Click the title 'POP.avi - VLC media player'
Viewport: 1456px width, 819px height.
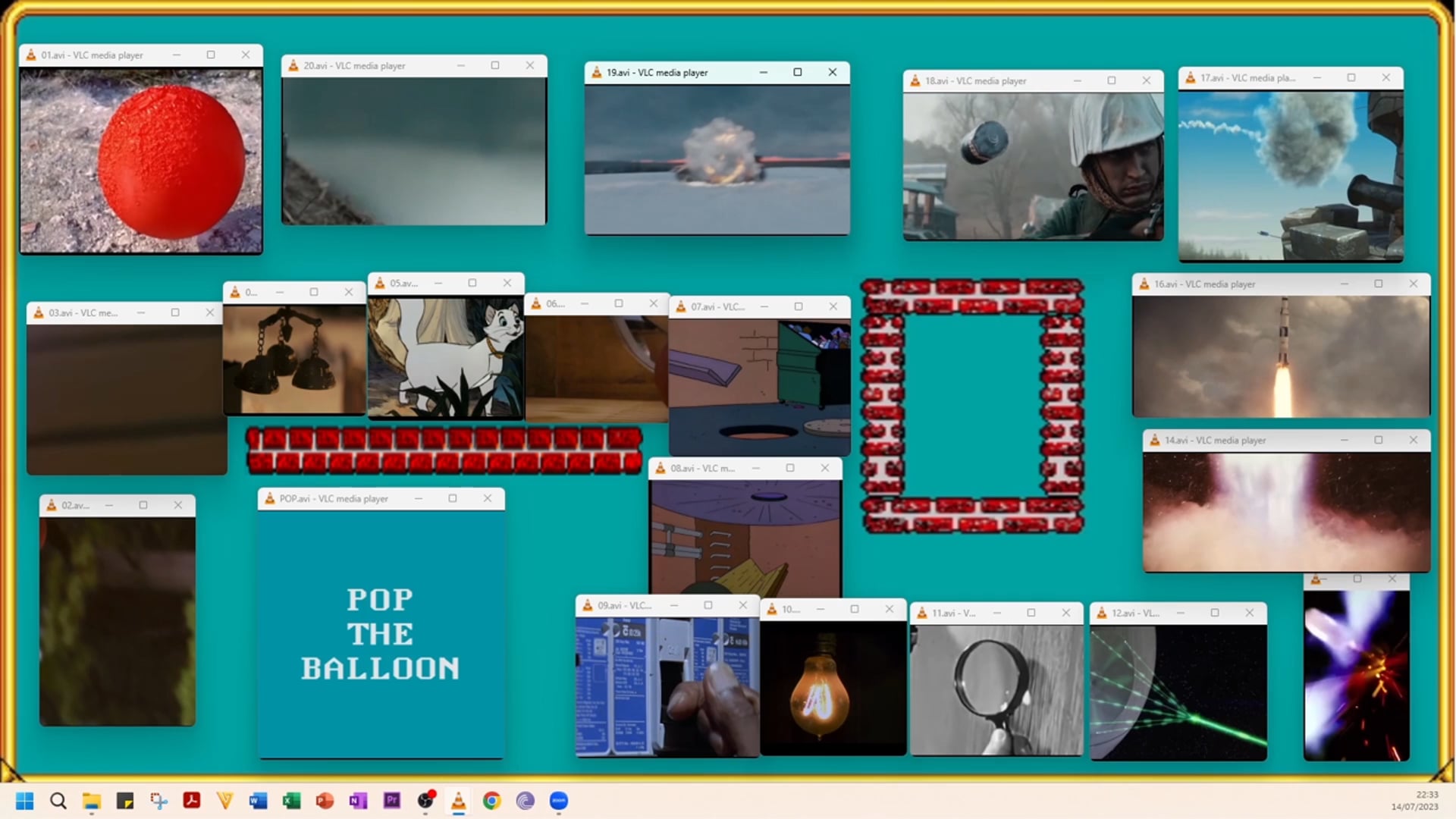pos(334,499)
